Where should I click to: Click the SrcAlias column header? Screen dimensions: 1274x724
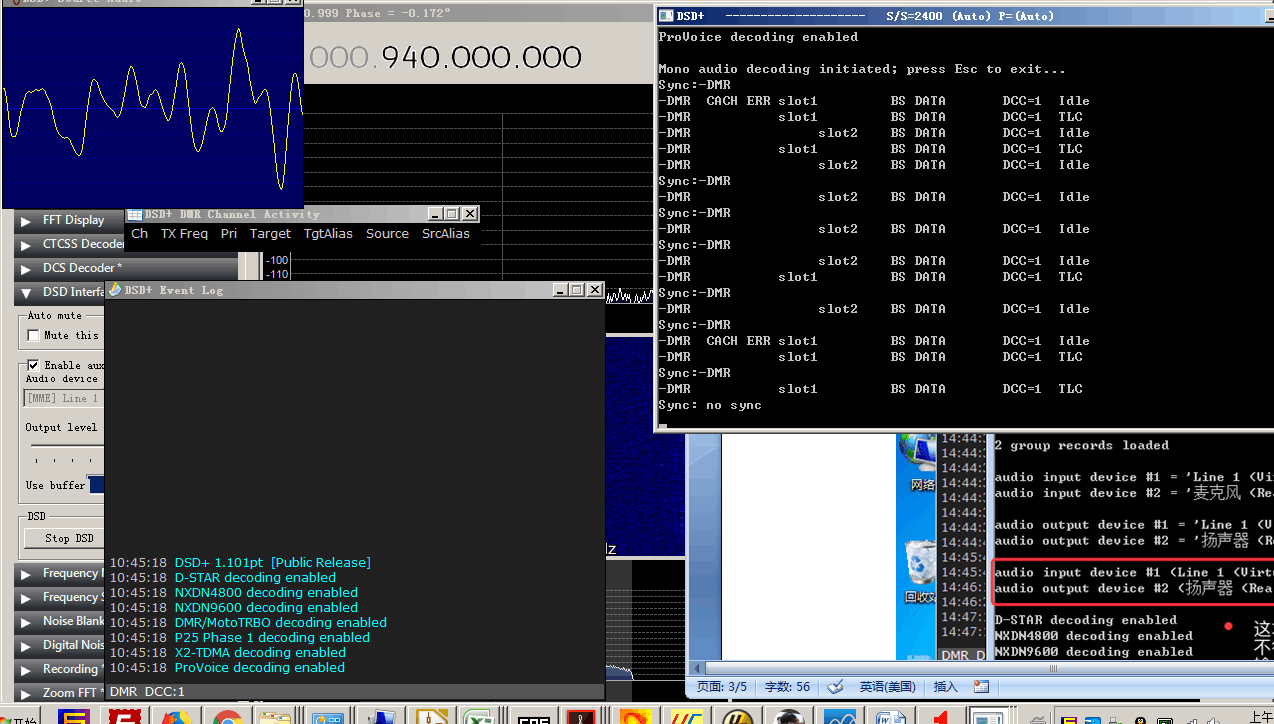click(x=446, y=234)
